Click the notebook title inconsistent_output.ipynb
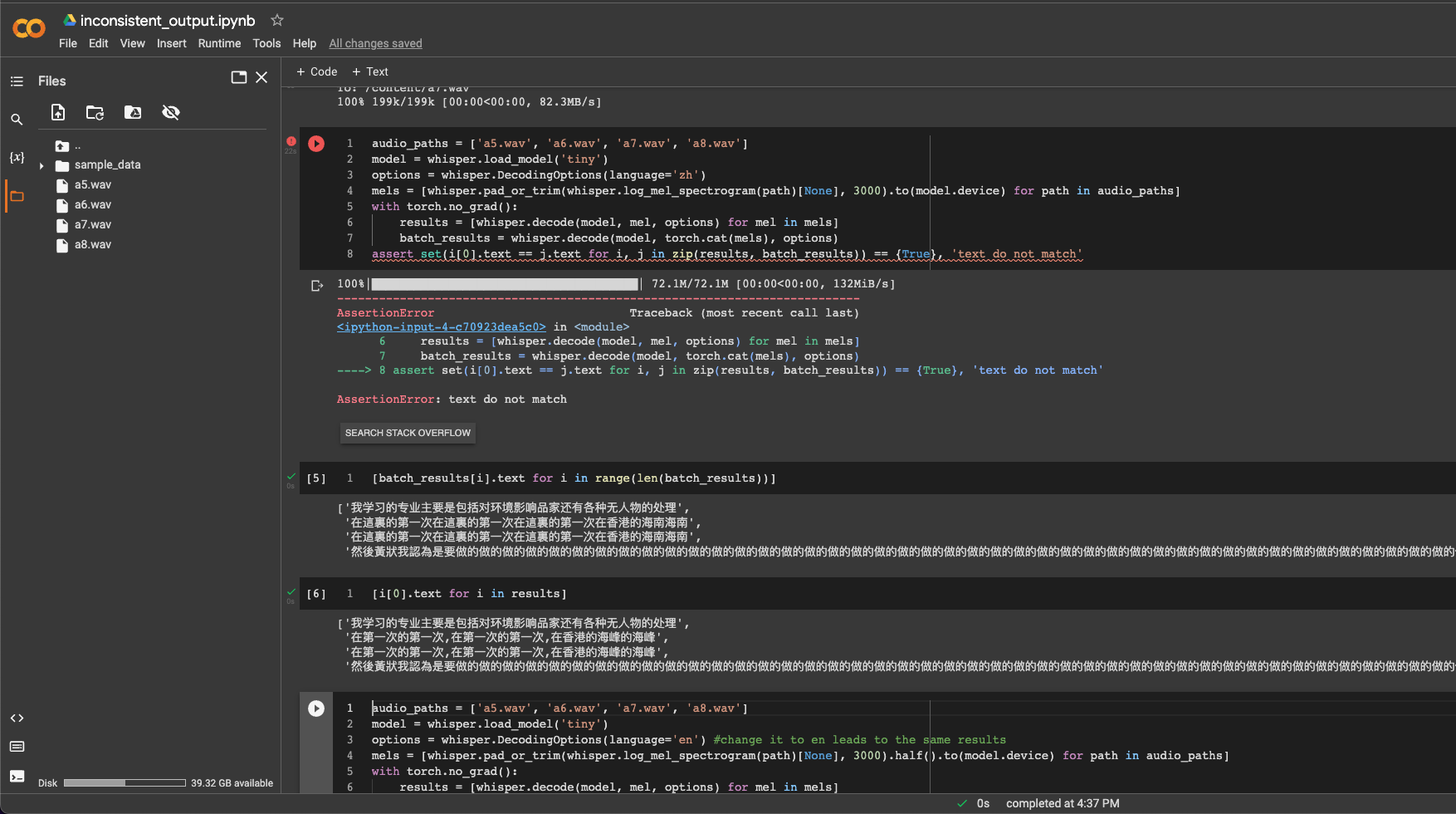1456x814 pixels. pyautogui.click(x=168, y=21)
